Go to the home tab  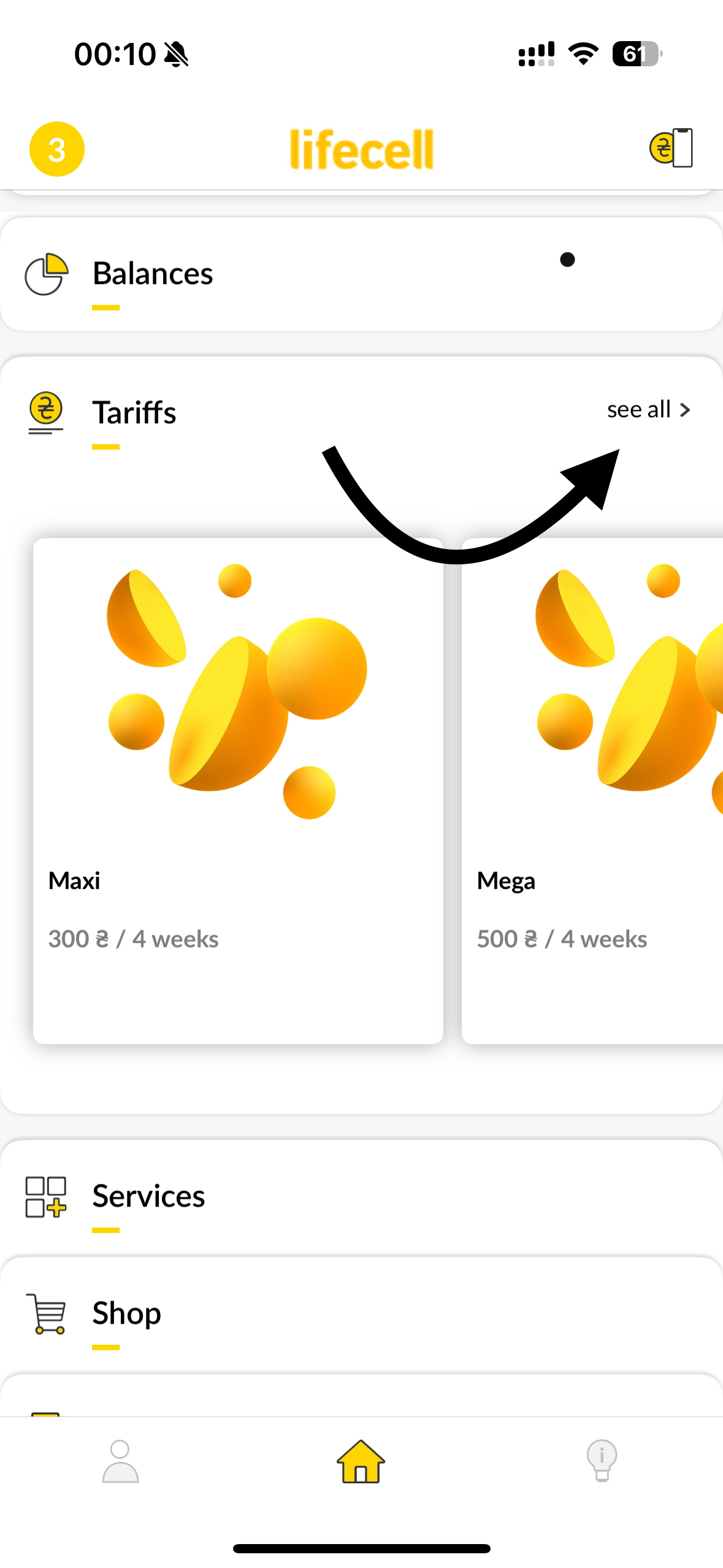click(361, 1461)
